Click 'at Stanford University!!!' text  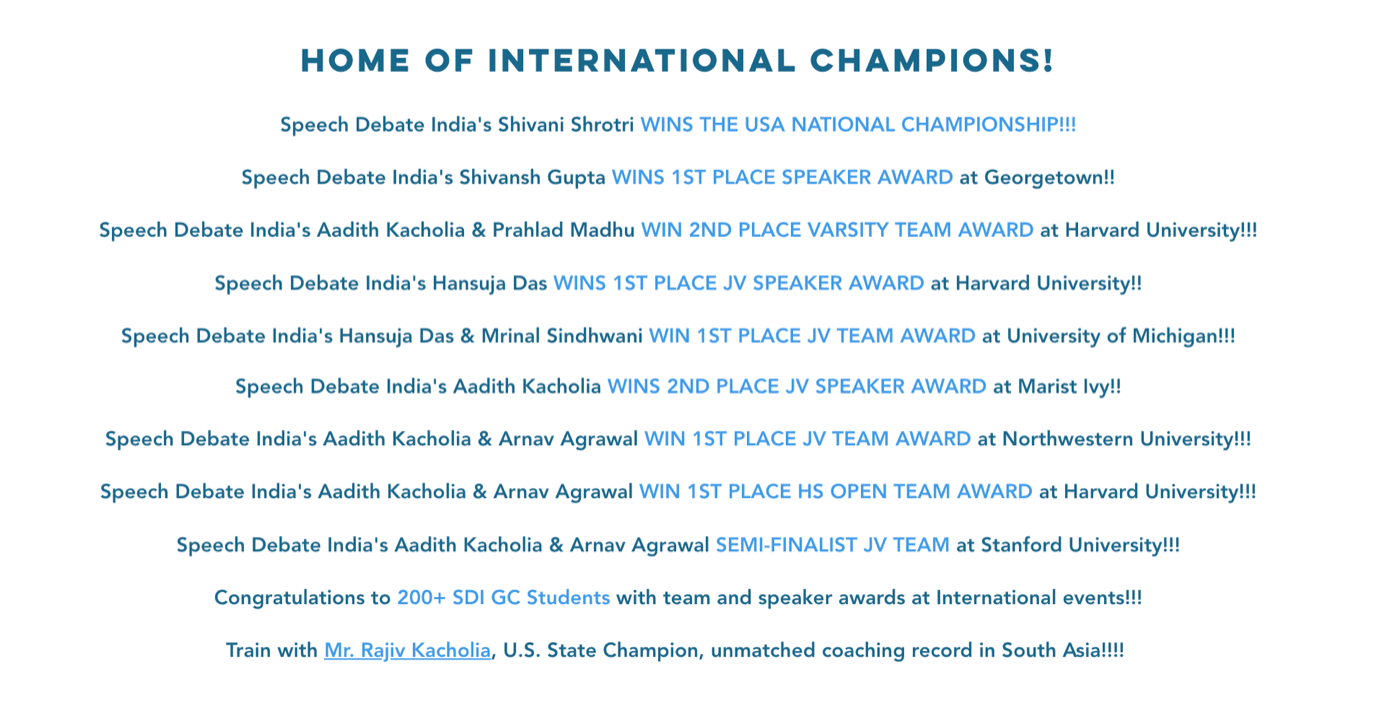tap(1068, 545)
